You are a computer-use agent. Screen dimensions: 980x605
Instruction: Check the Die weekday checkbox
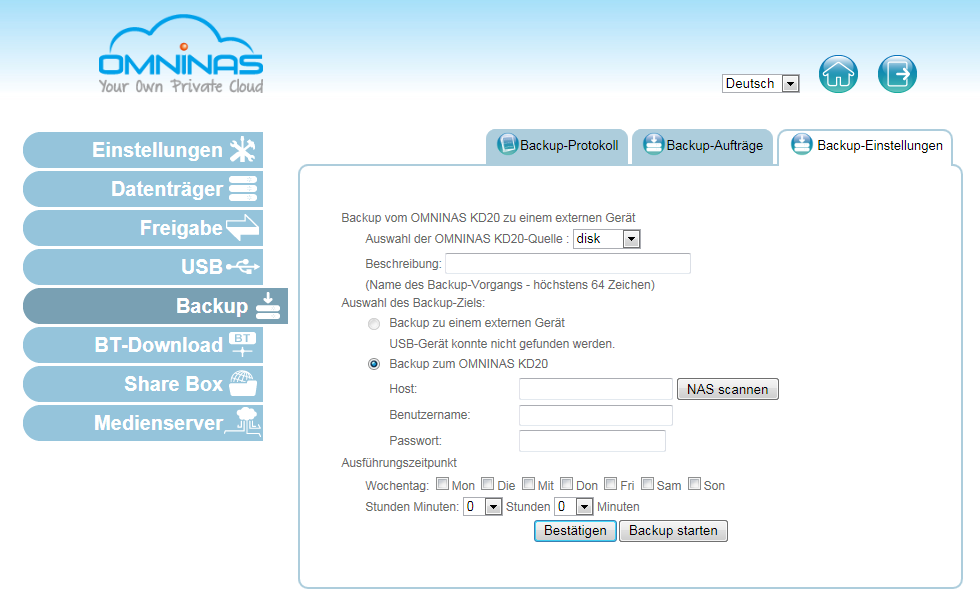coord(488,484)
